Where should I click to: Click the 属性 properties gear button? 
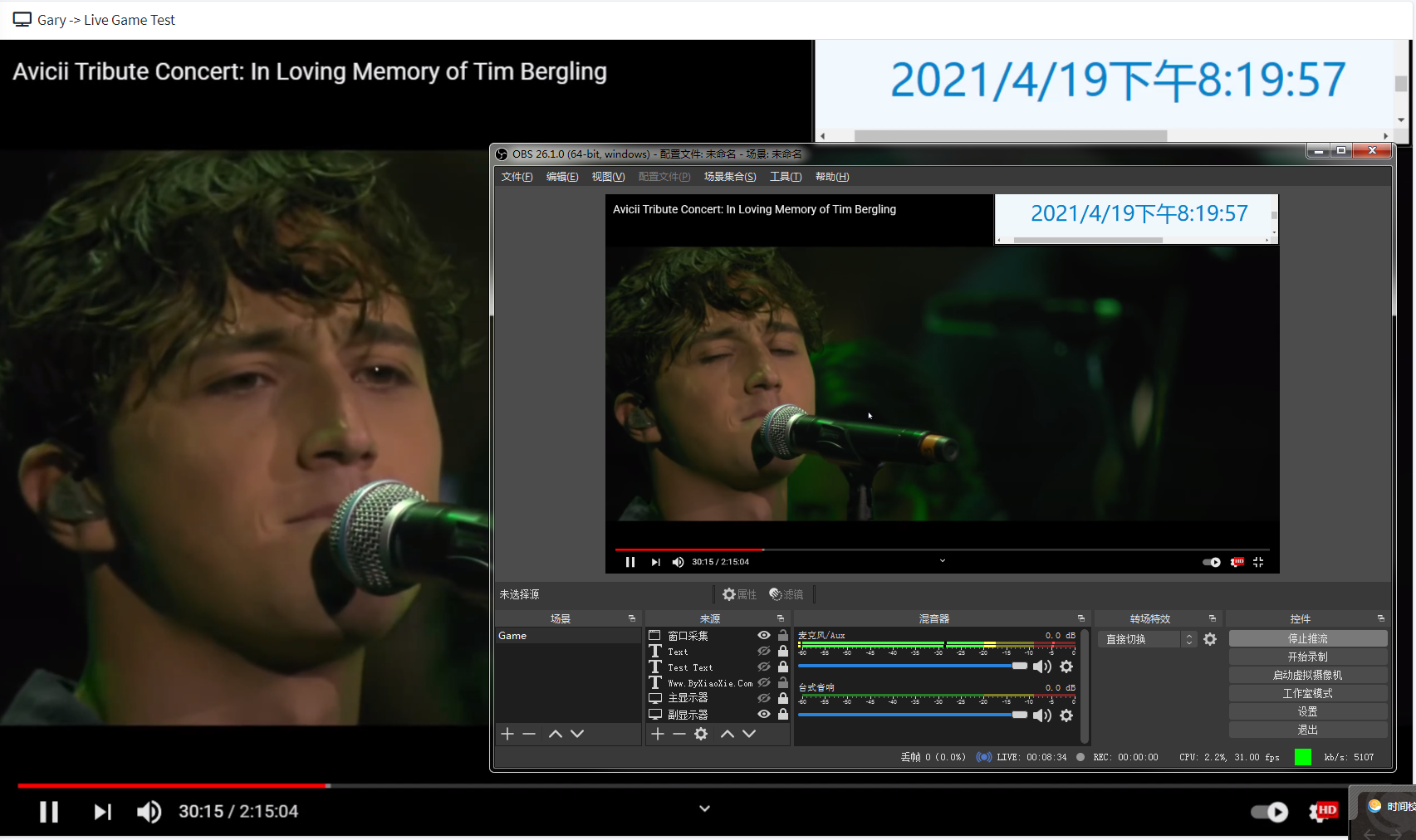click(x=739, y=594)
